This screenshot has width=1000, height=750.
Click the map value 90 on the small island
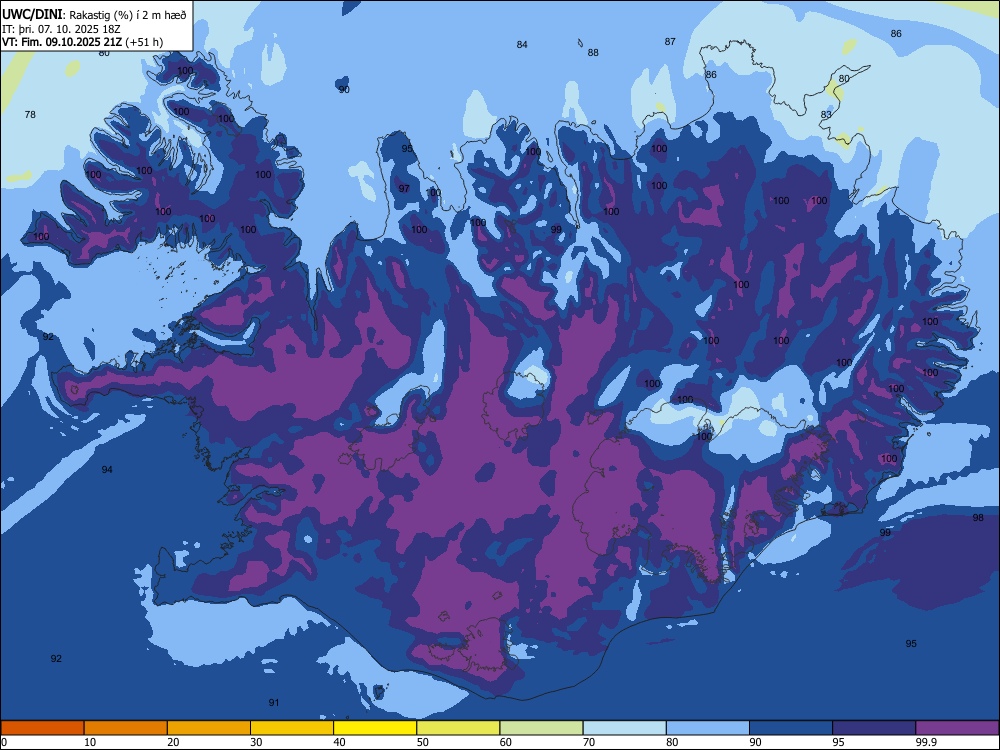pyautogui.click(x=344, y=90)
